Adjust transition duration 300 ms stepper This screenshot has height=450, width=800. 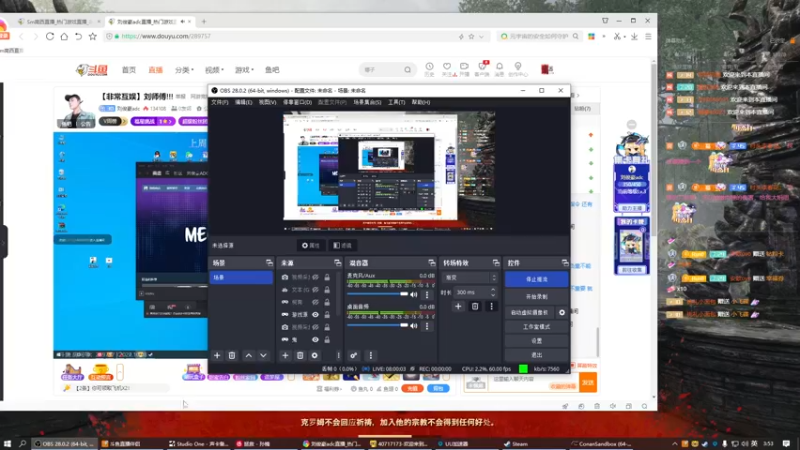[x=493, y=292]
